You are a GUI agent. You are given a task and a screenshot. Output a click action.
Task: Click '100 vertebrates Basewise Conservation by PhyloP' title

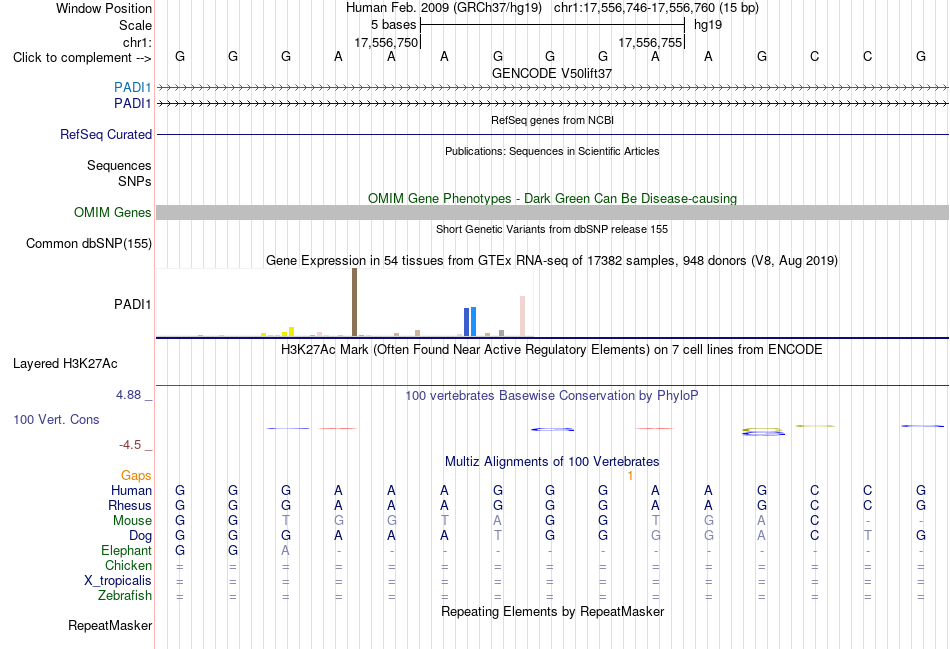pos(552,396)
